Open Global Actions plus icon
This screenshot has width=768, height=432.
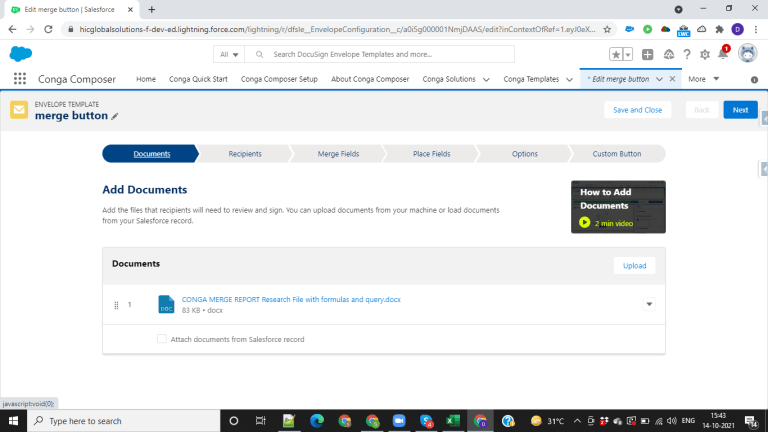coord(648,54)
